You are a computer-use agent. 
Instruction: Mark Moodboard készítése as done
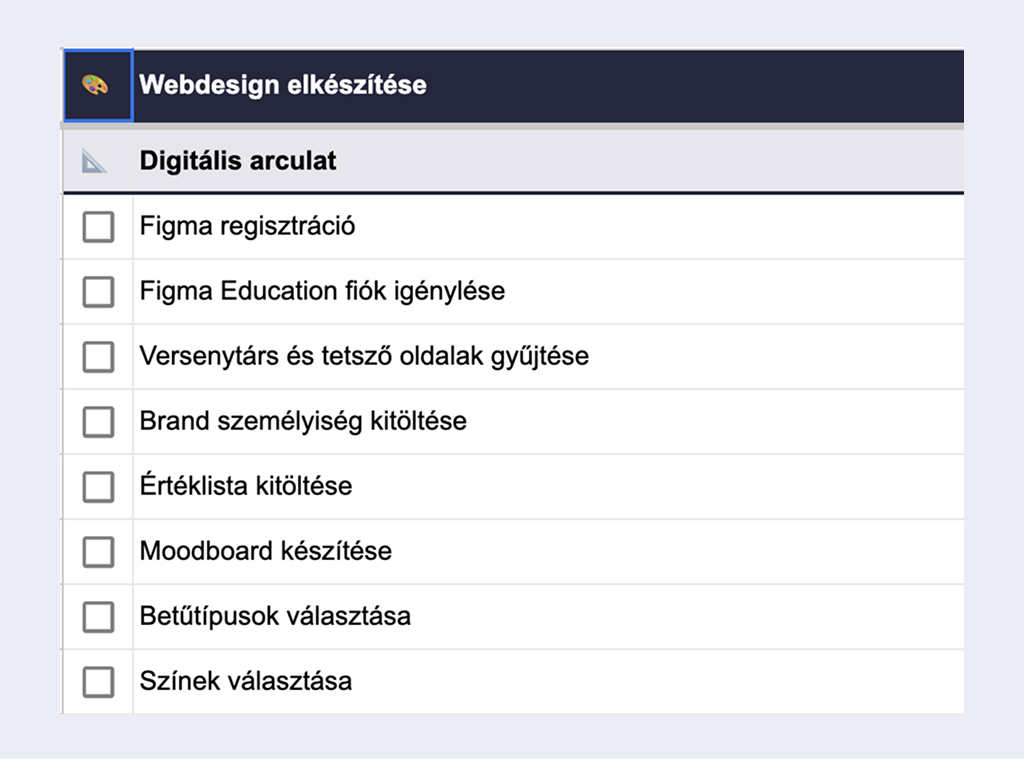coord(98,552)
